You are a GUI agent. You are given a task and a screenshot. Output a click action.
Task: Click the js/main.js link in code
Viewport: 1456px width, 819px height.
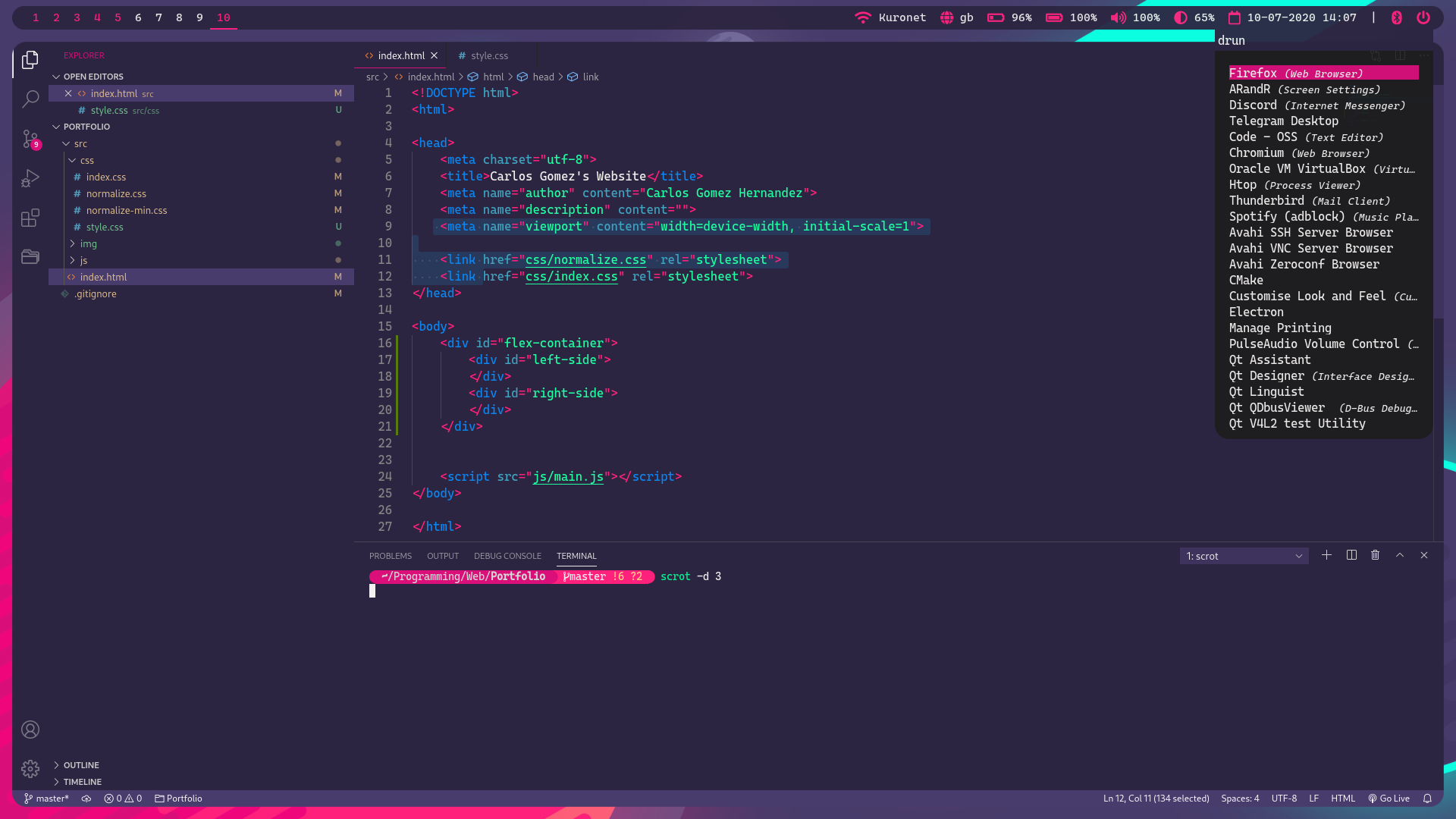pyautogui.click(x=568, y=476)
